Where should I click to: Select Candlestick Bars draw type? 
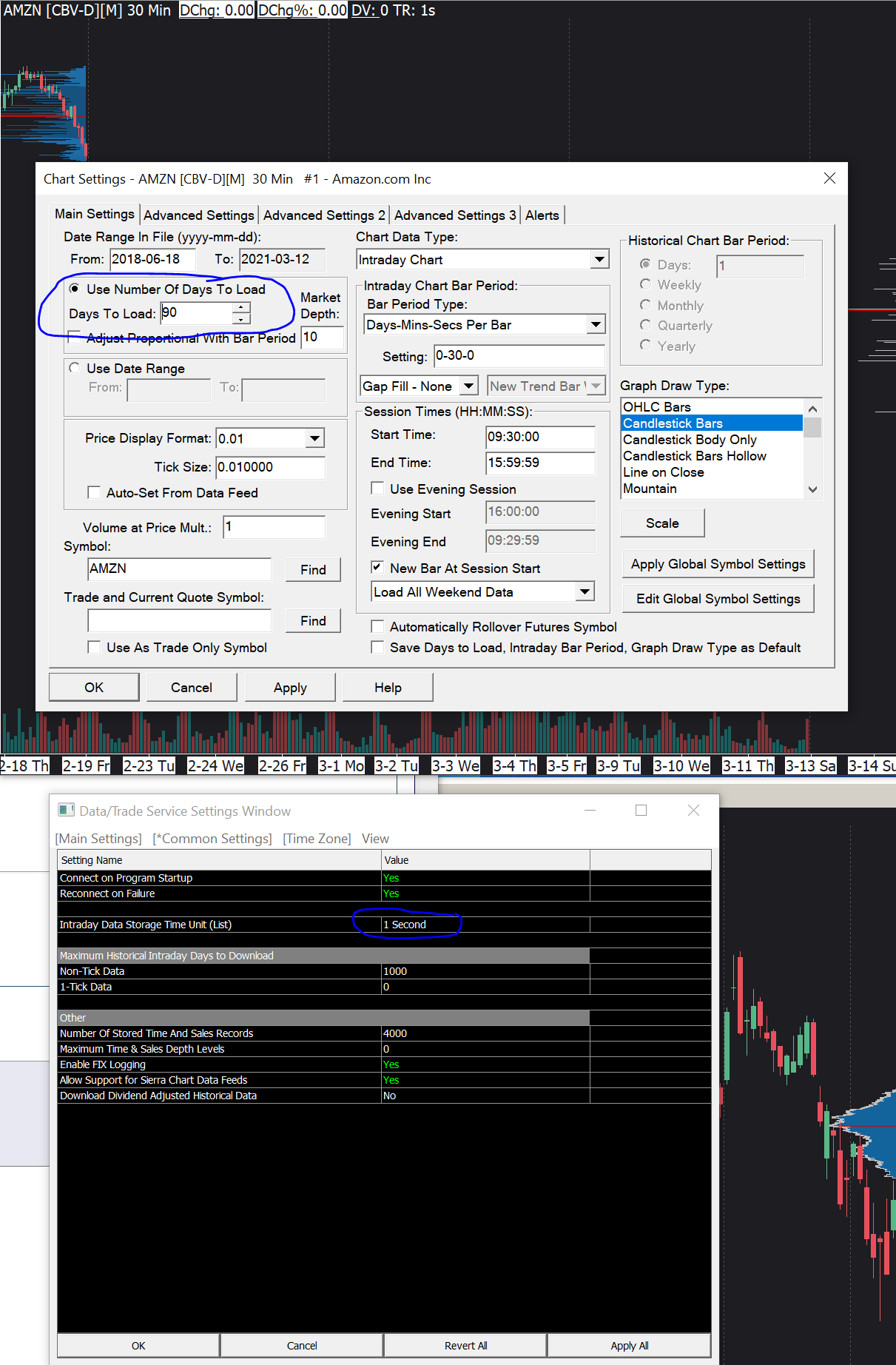point(712,423)
